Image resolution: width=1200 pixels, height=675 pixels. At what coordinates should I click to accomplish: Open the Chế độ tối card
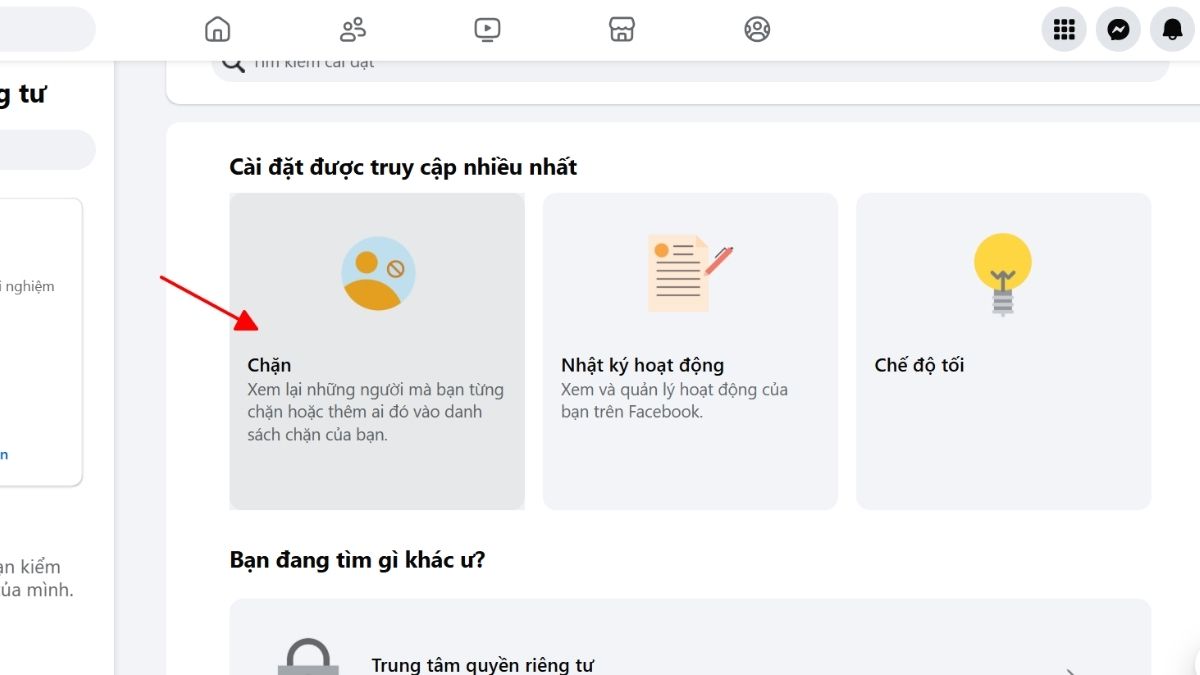(x=1003, y=351)
